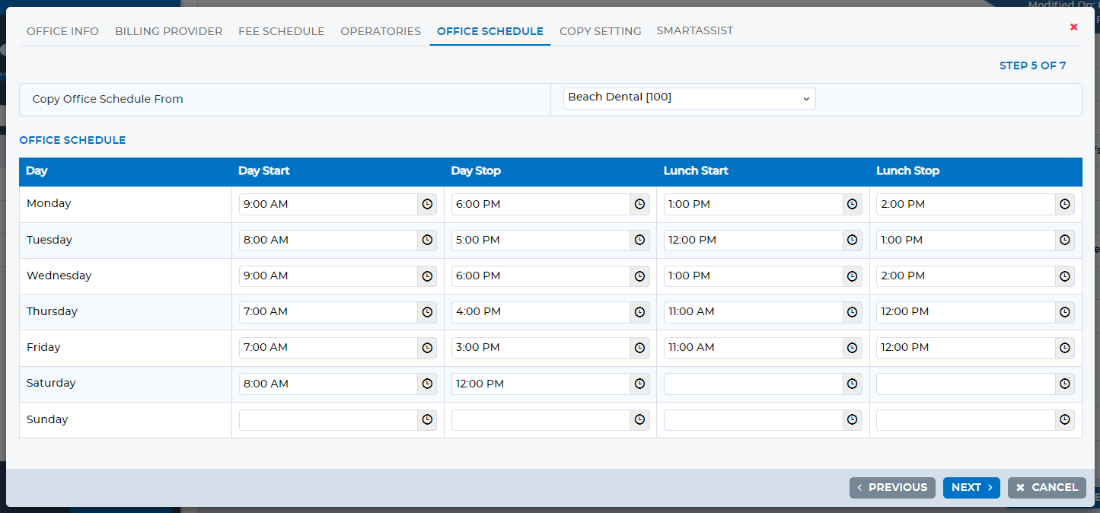Edit Tuesday Day Stop time field
This screenshot has width=1100, height=513.
[540, 240]
